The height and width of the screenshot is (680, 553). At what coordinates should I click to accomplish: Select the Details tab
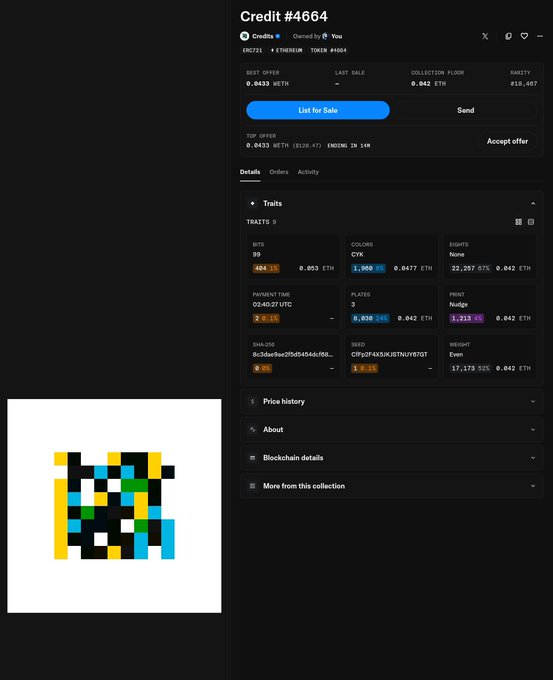250,172
